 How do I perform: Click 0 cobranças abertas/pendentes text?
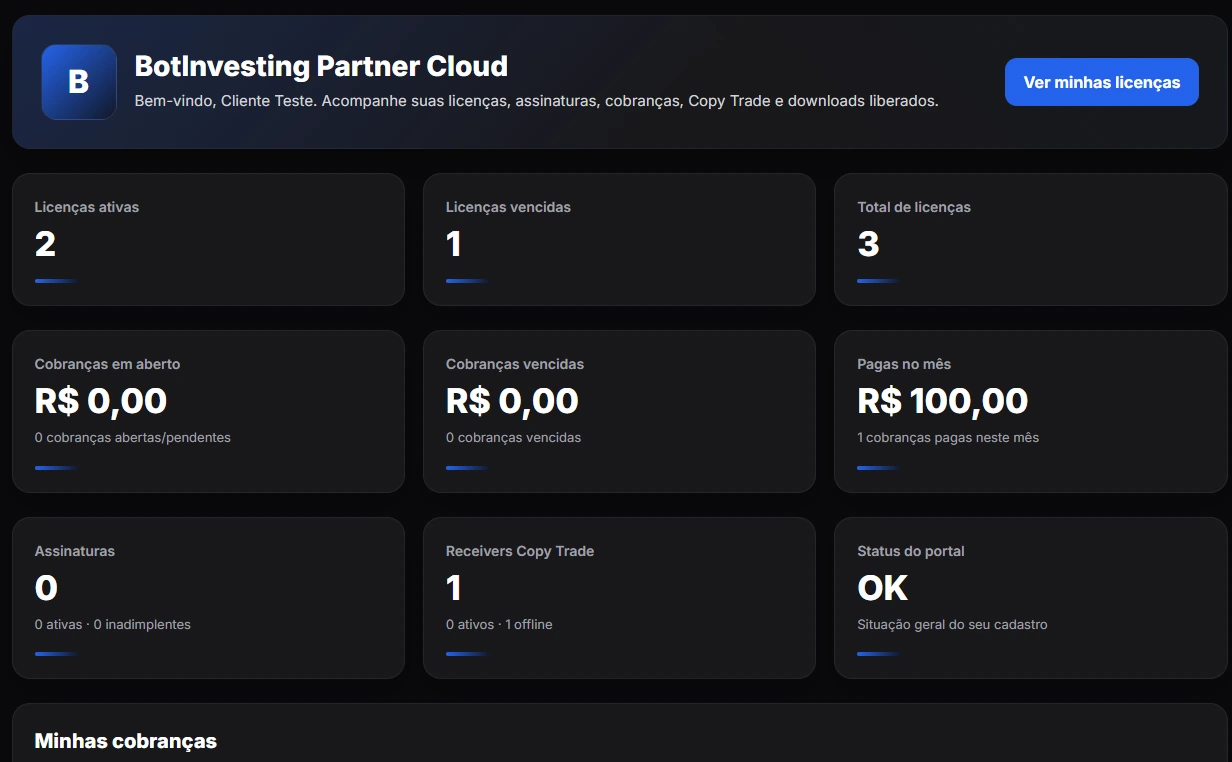(132, 437)
